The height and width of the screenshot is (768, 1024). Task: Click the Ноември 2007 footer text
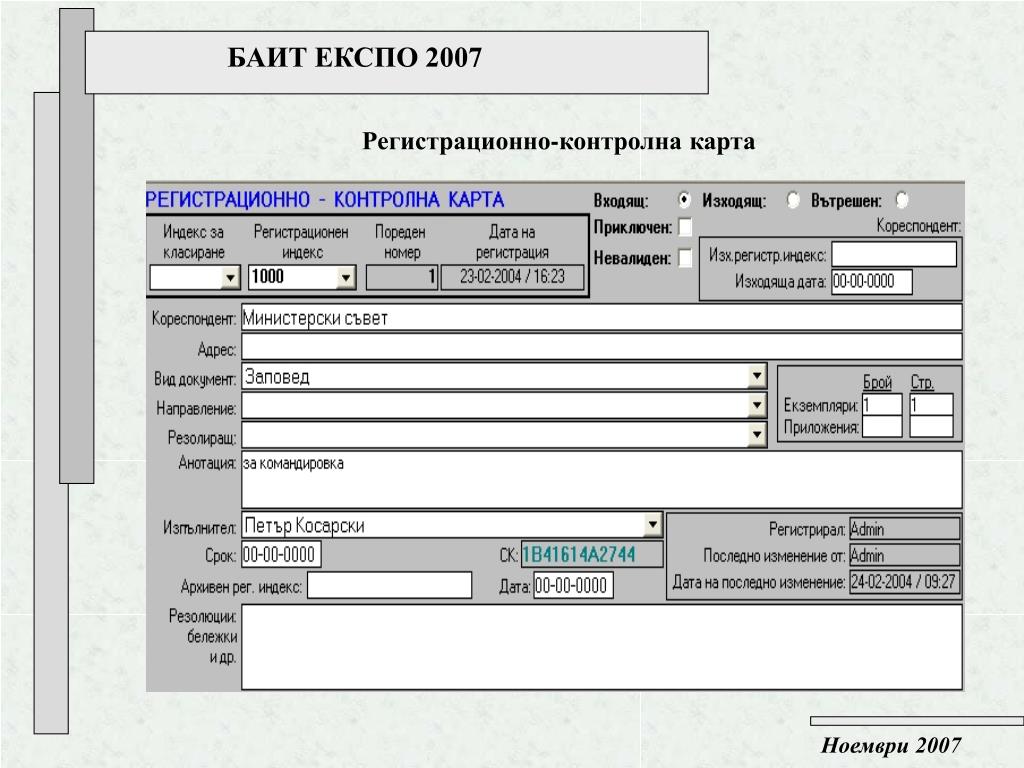pyautogui.click(x=891, y=745)
